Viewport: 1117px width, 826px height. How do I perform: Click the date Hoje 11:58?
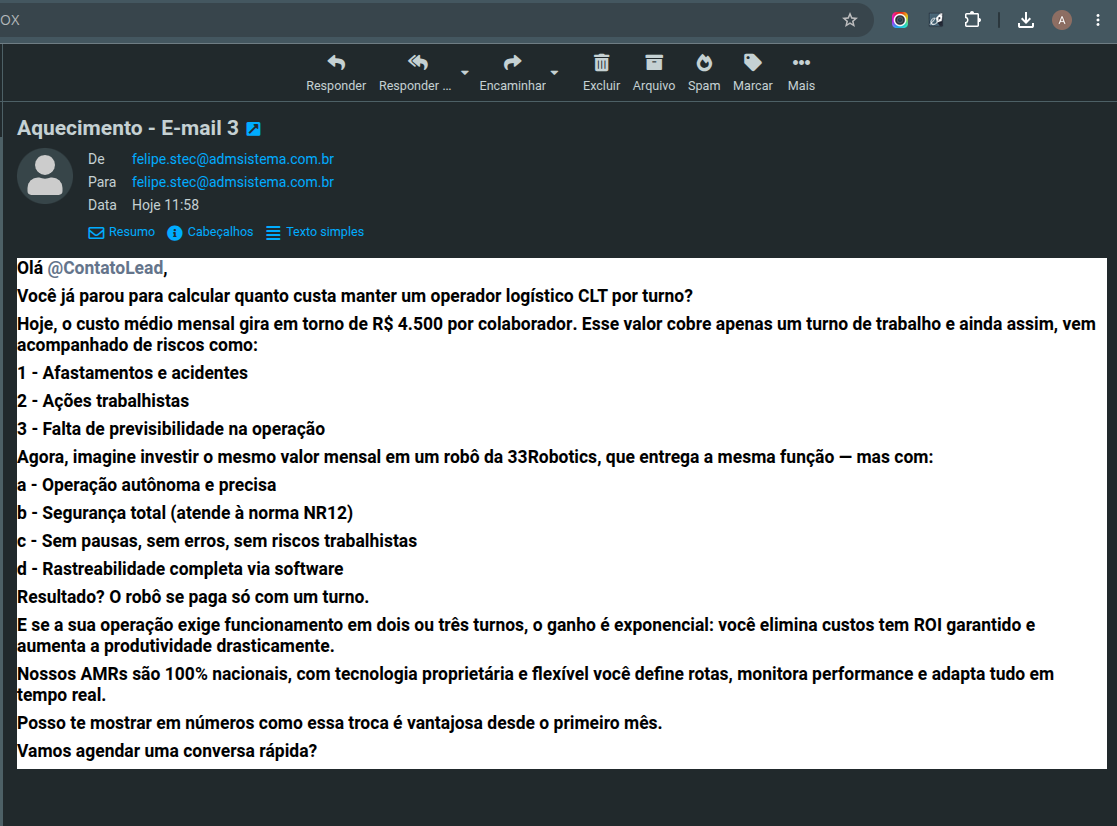click(165, 205)
